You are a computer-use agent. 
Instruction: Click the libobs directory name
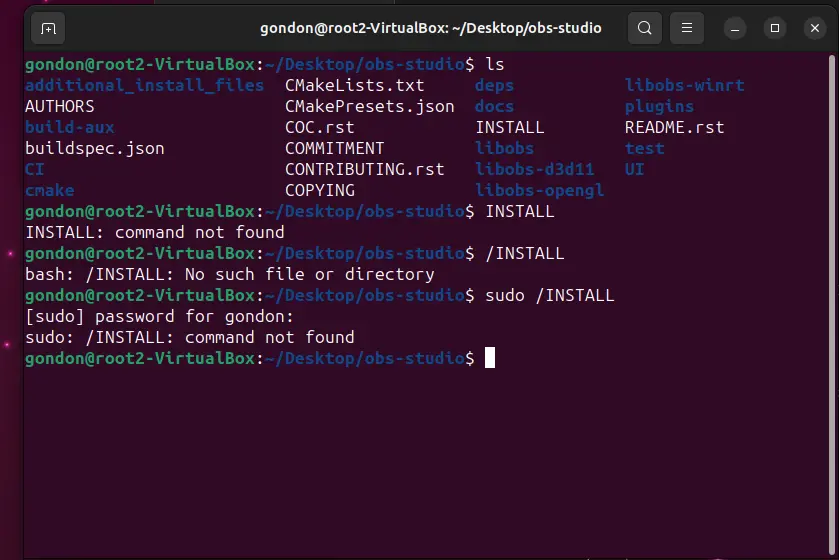[x=505, y=148]
